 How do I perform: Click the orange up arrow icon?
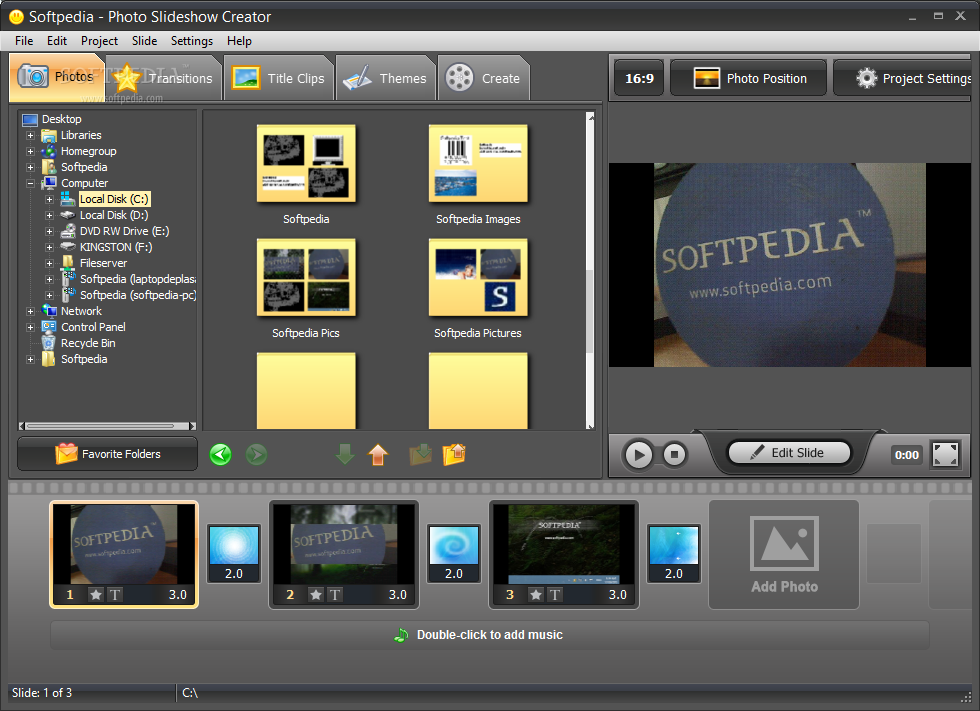[x=378, y=454]
